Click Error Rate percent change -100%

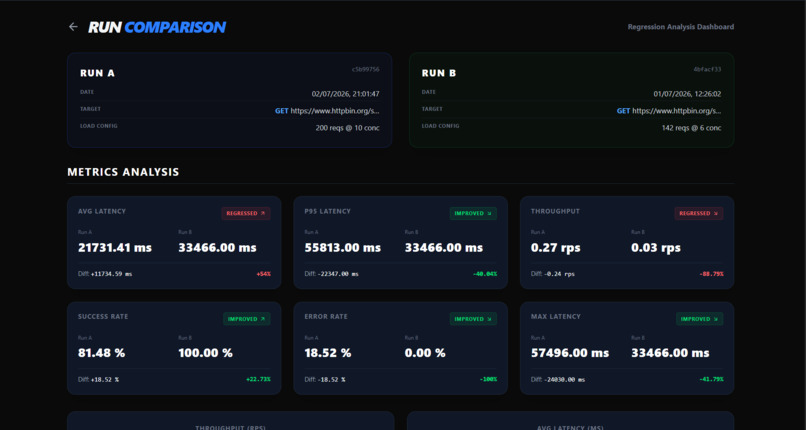coord(488,380)
